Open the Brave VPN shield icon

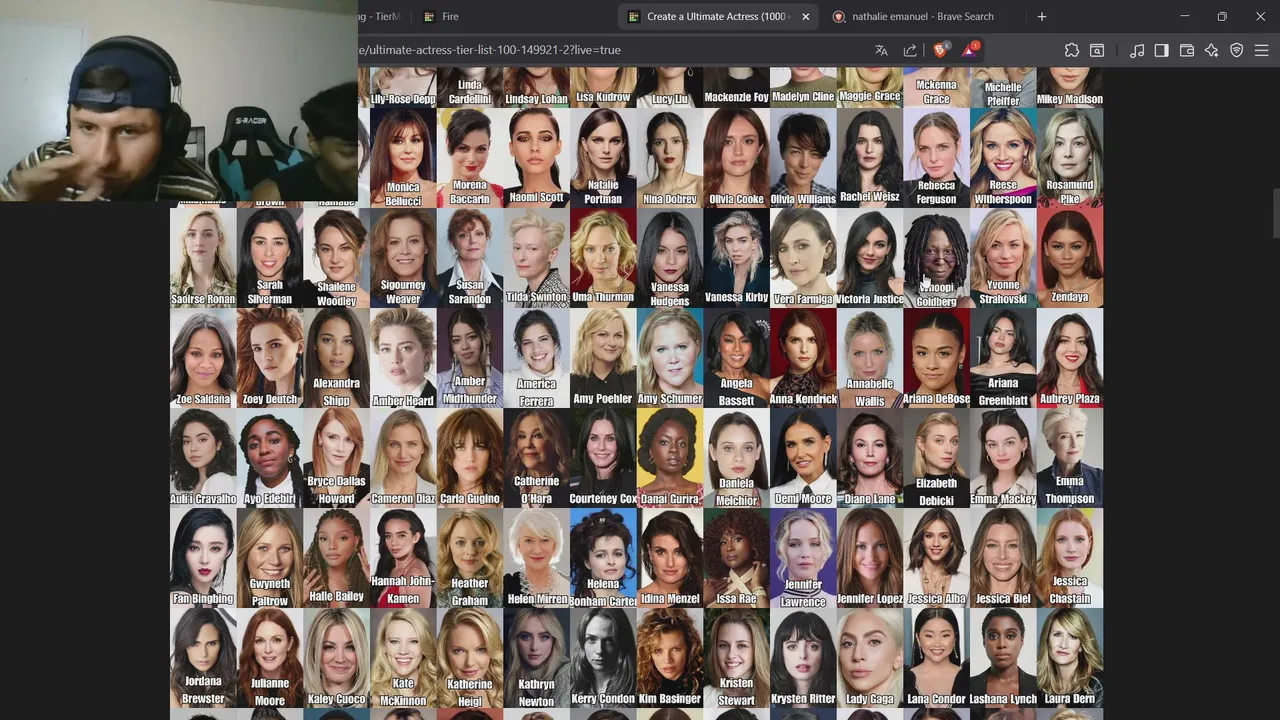1237,50
